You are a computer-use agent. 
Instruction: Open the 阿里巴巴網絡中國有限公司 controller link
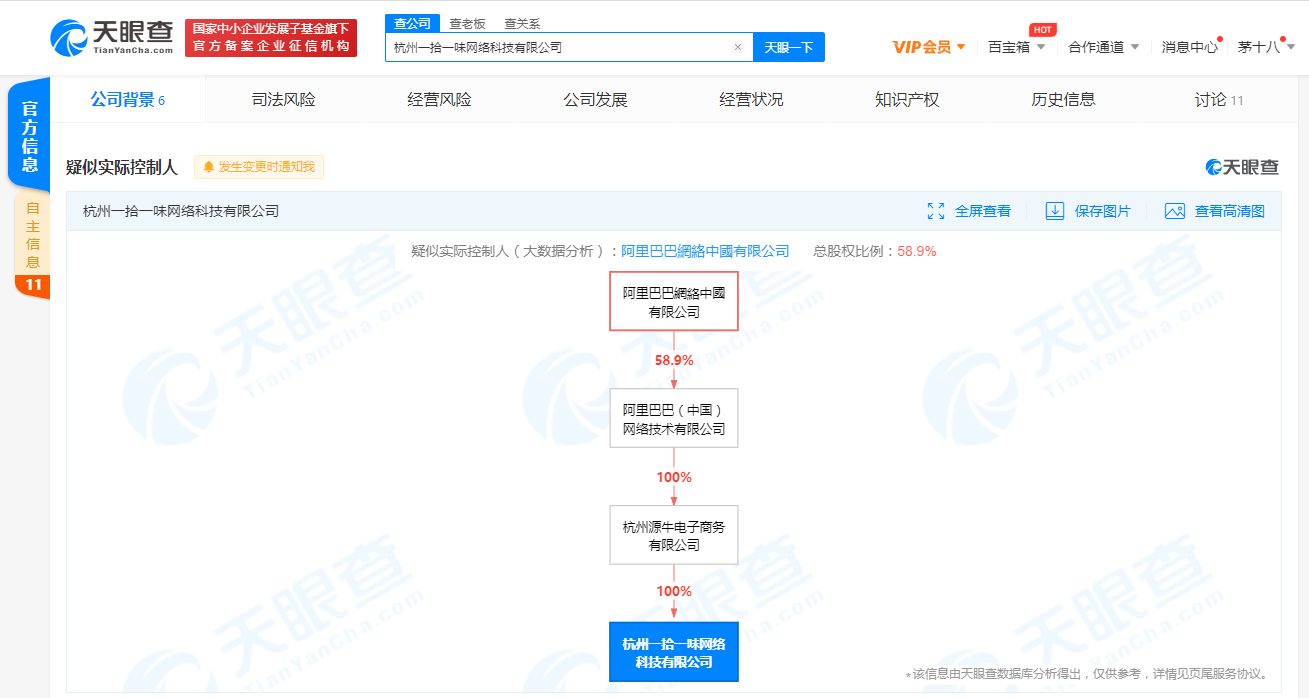[x=705, y=251]
